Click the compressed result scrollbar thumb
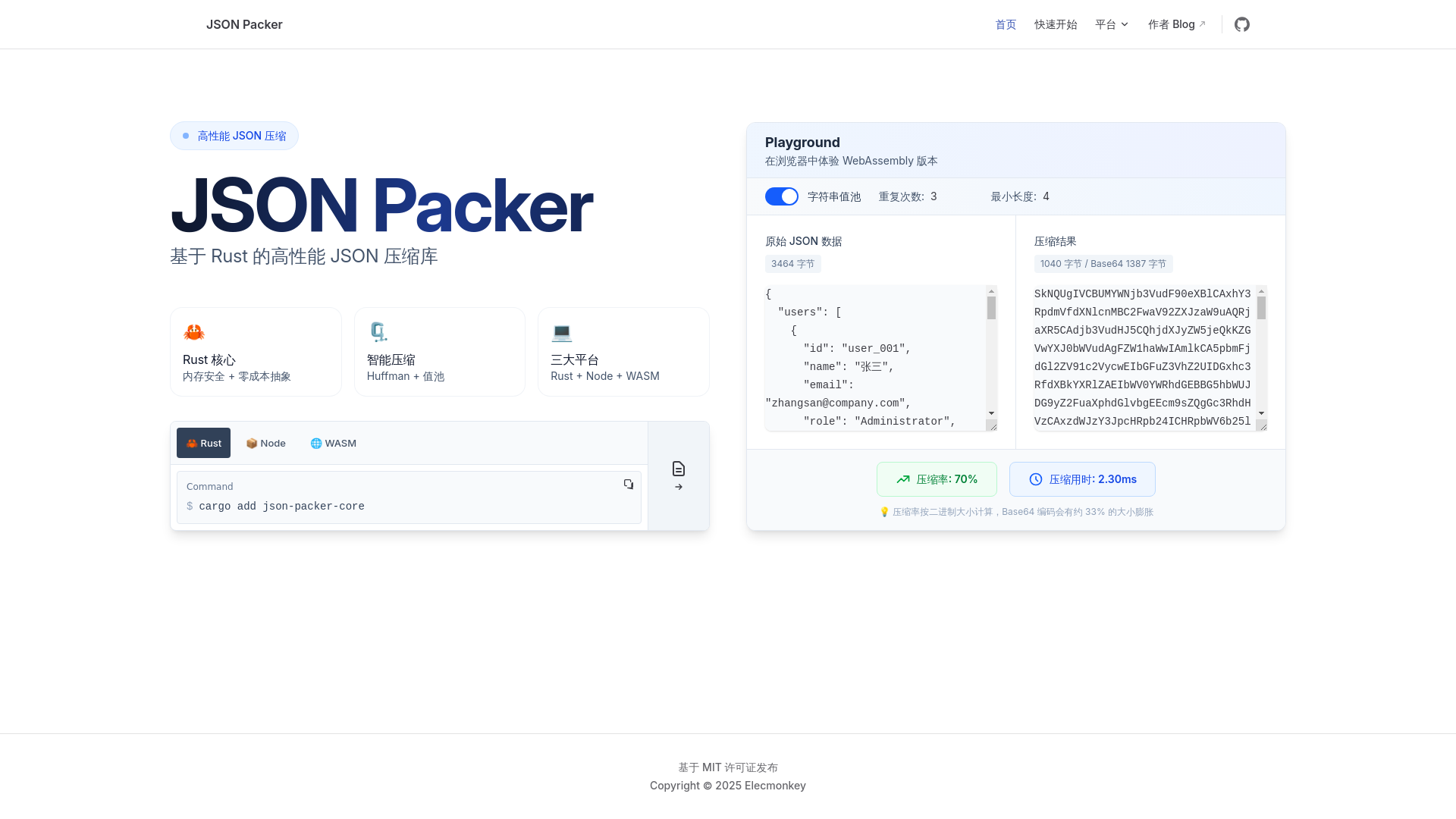Viewport: 1456px width, 819px height. pos(1261,308)
